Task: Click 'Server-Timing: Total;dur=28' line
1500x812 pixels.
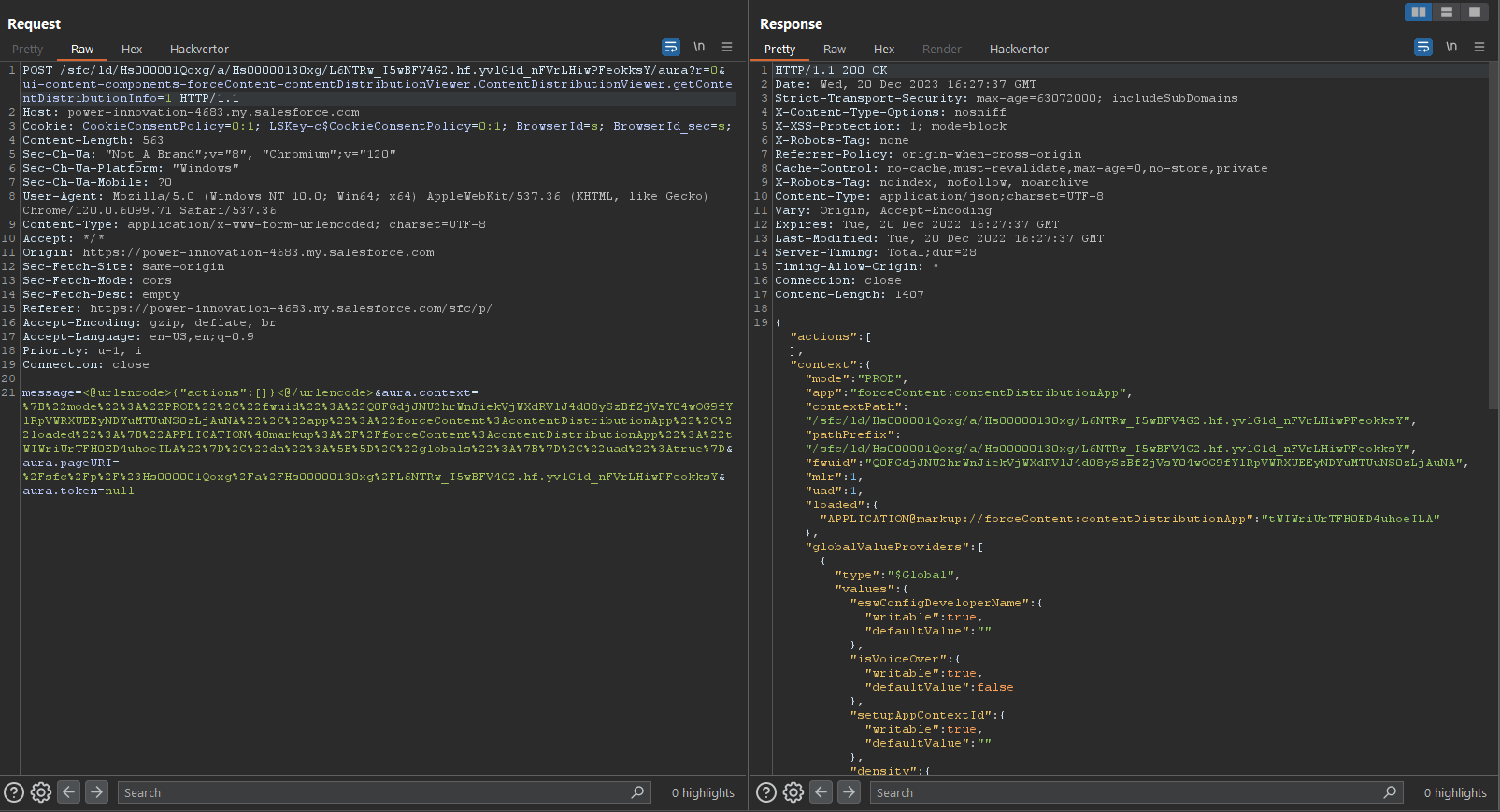Action: click(876, 252)
